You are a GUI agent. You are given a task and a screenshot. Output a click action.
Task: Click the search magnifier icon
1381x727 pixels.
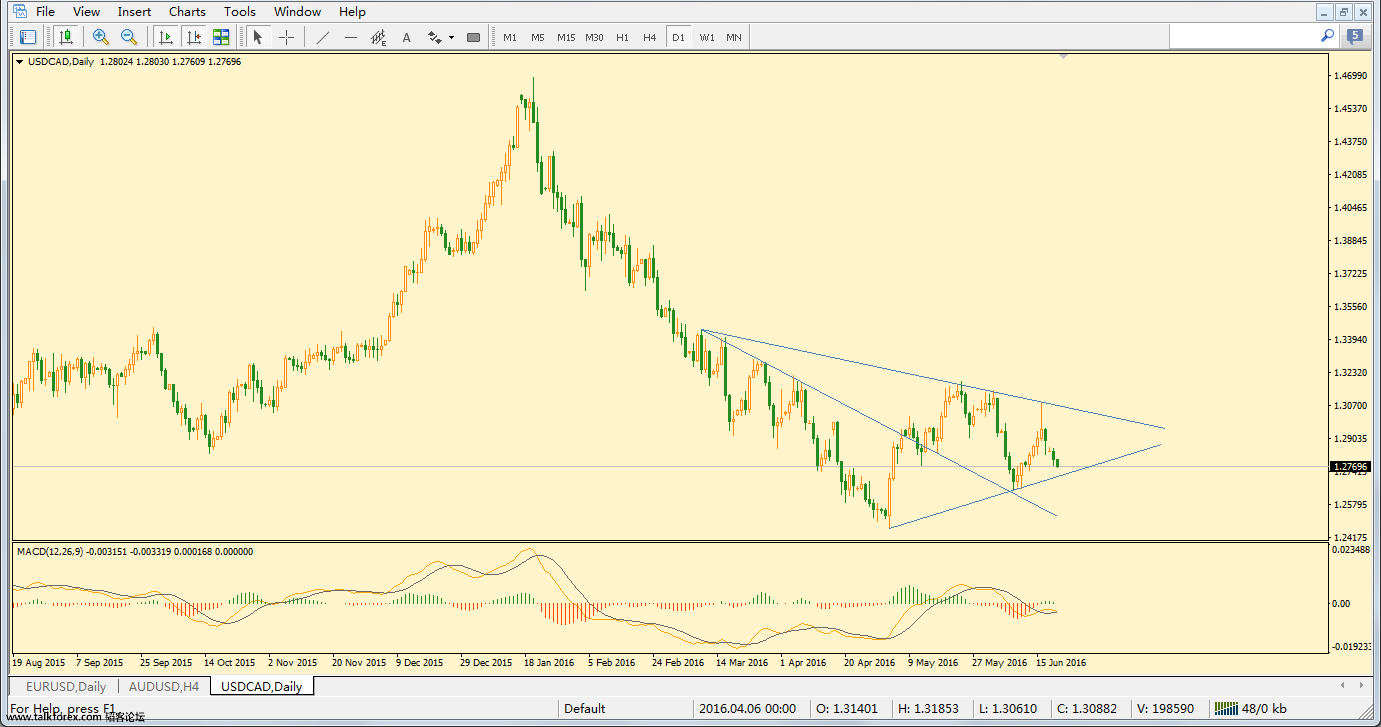[1328, 35]
